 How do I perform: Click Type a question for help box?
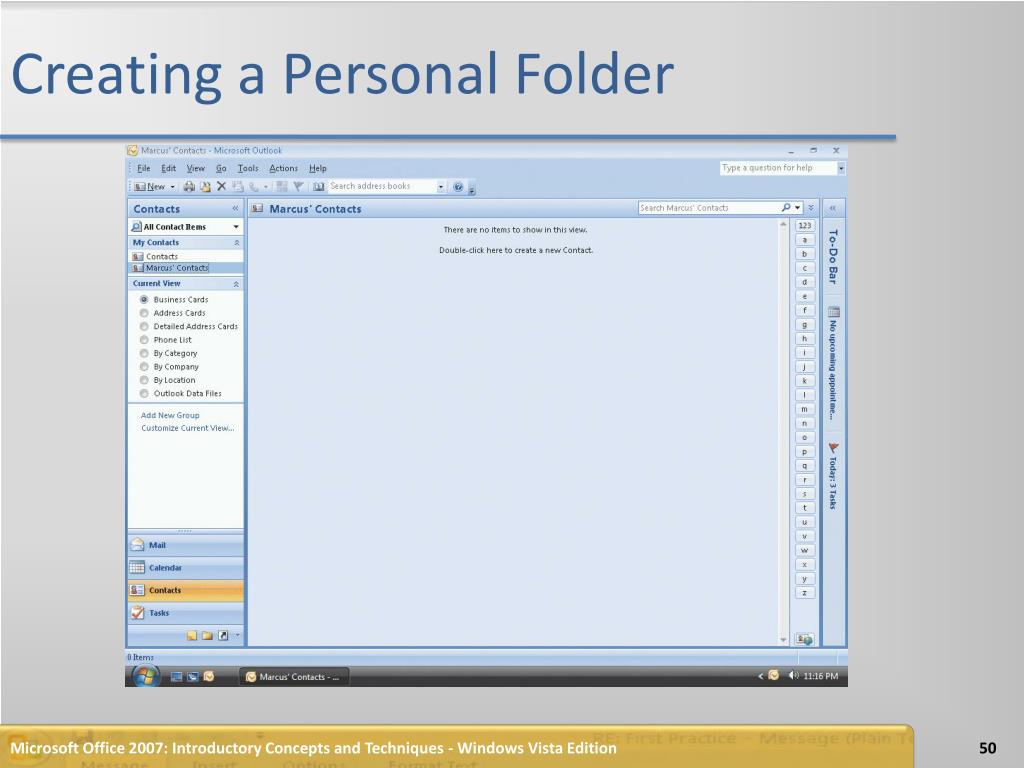tap(778, 168)
